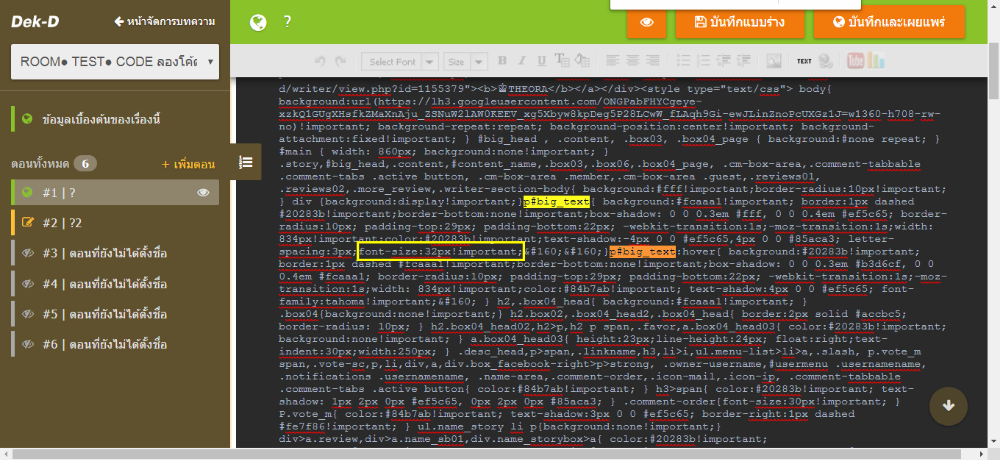Click the chapter count badge 6

[85, 164]
